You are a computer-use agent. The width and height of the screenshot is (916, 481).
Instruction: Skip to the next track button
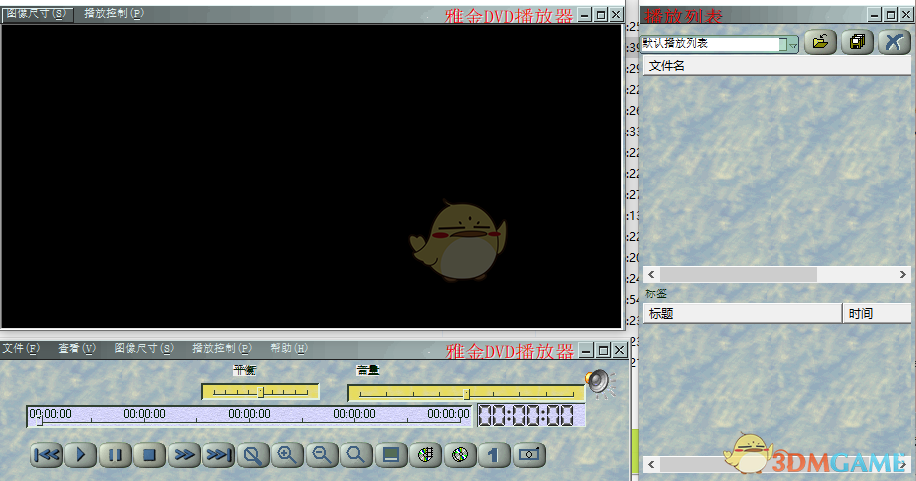point(218,455)
